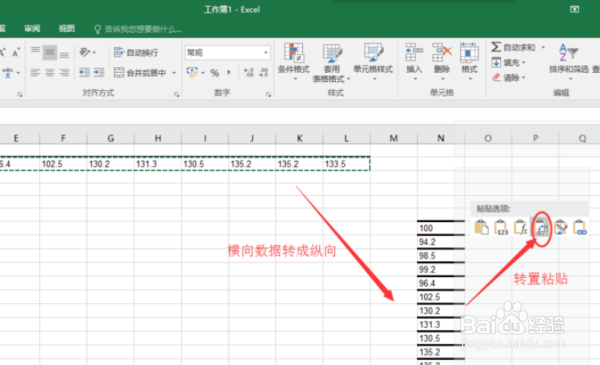Expand the Clear (清除) dropdown arrow
The image size is (600, 365).
coord(523,78)
